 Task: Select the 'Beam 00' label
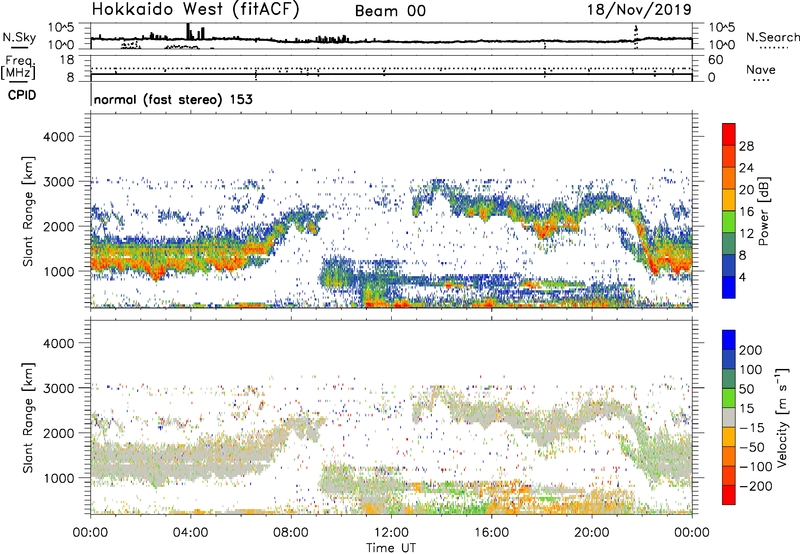pyautogui.click(x=390, y=11)
